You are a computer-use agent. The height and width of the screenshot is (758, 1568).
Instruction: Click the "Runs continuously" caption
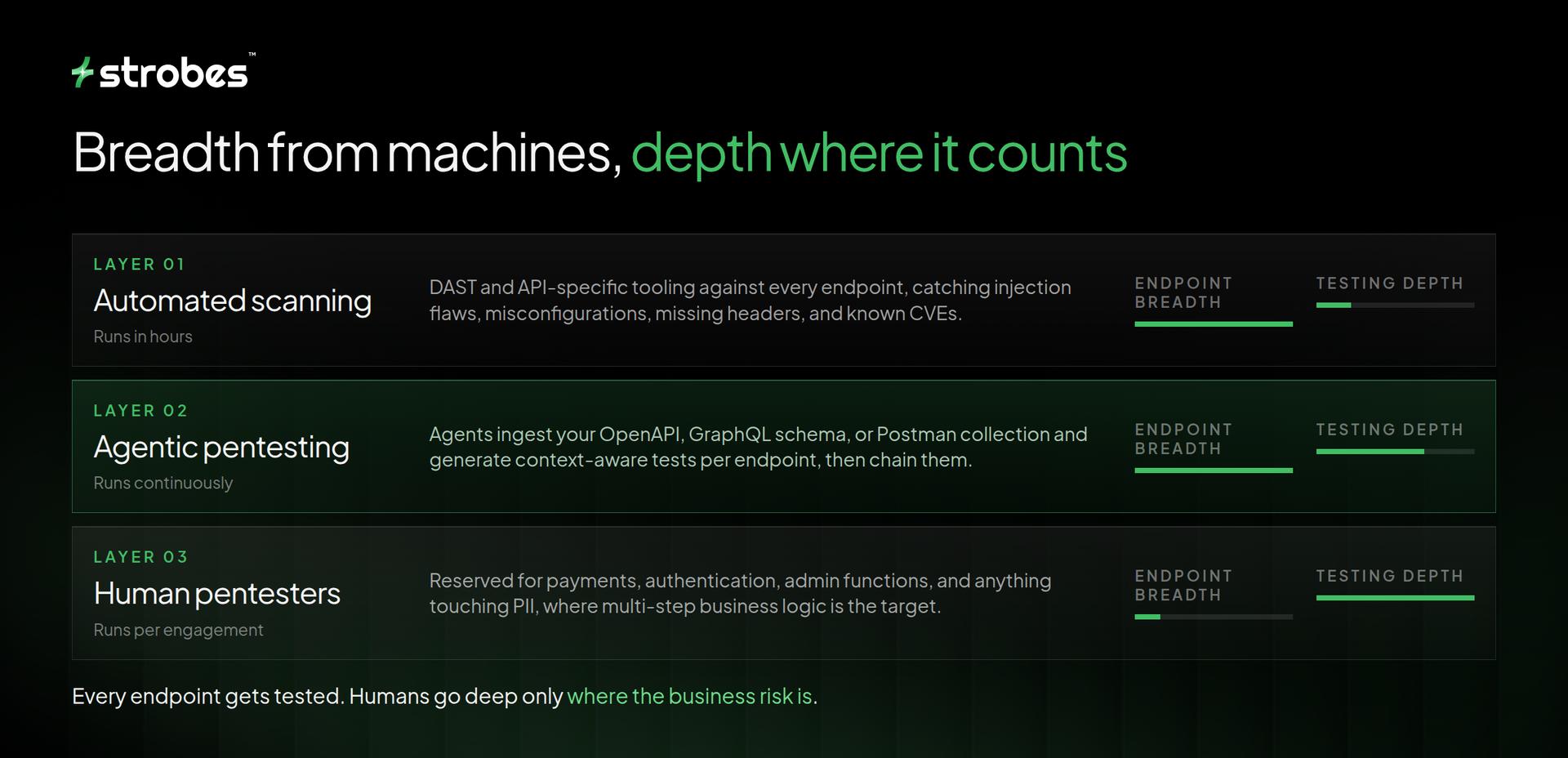pos(163,483)
